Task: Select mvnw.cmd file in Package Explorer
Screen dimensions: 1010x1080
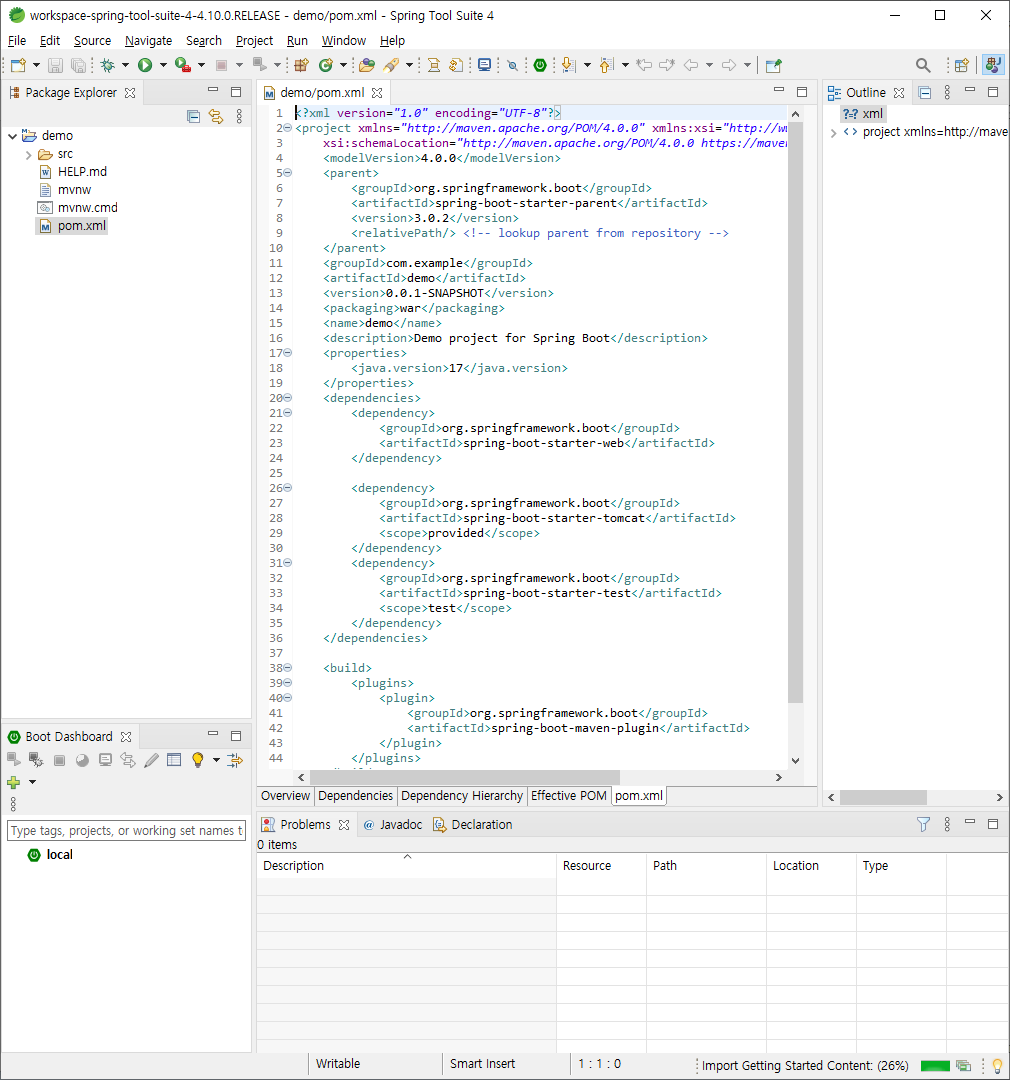Action: tap(78, 207)
